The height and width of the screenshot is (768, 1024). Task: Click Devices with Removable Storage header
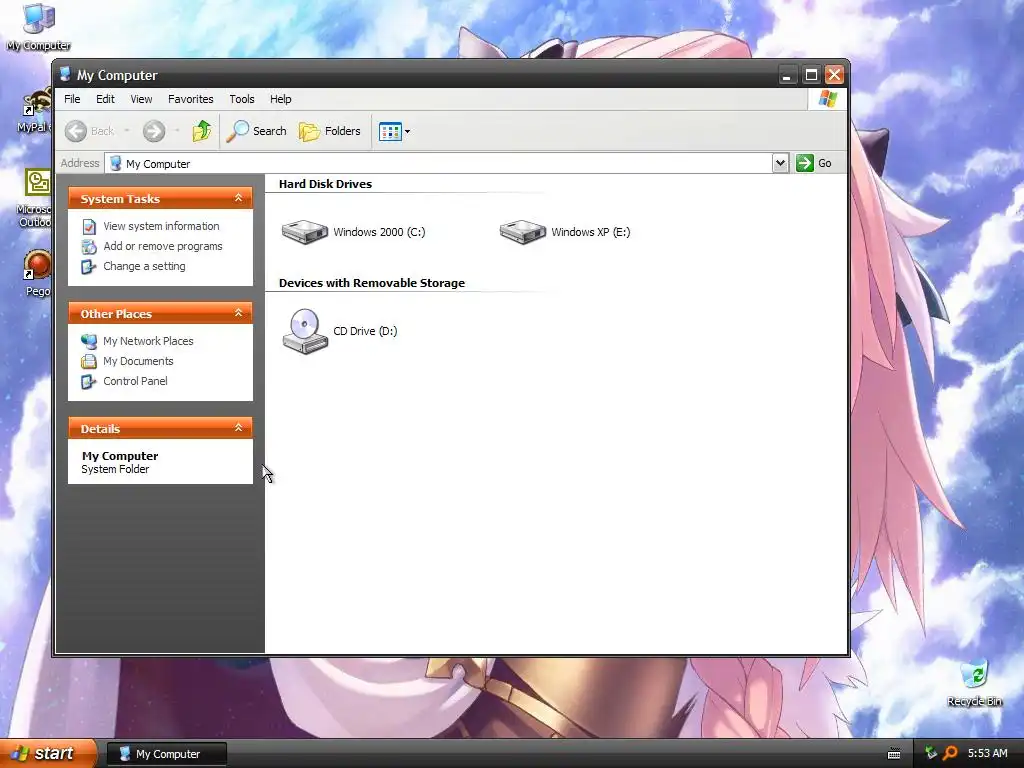click(372, 283)
